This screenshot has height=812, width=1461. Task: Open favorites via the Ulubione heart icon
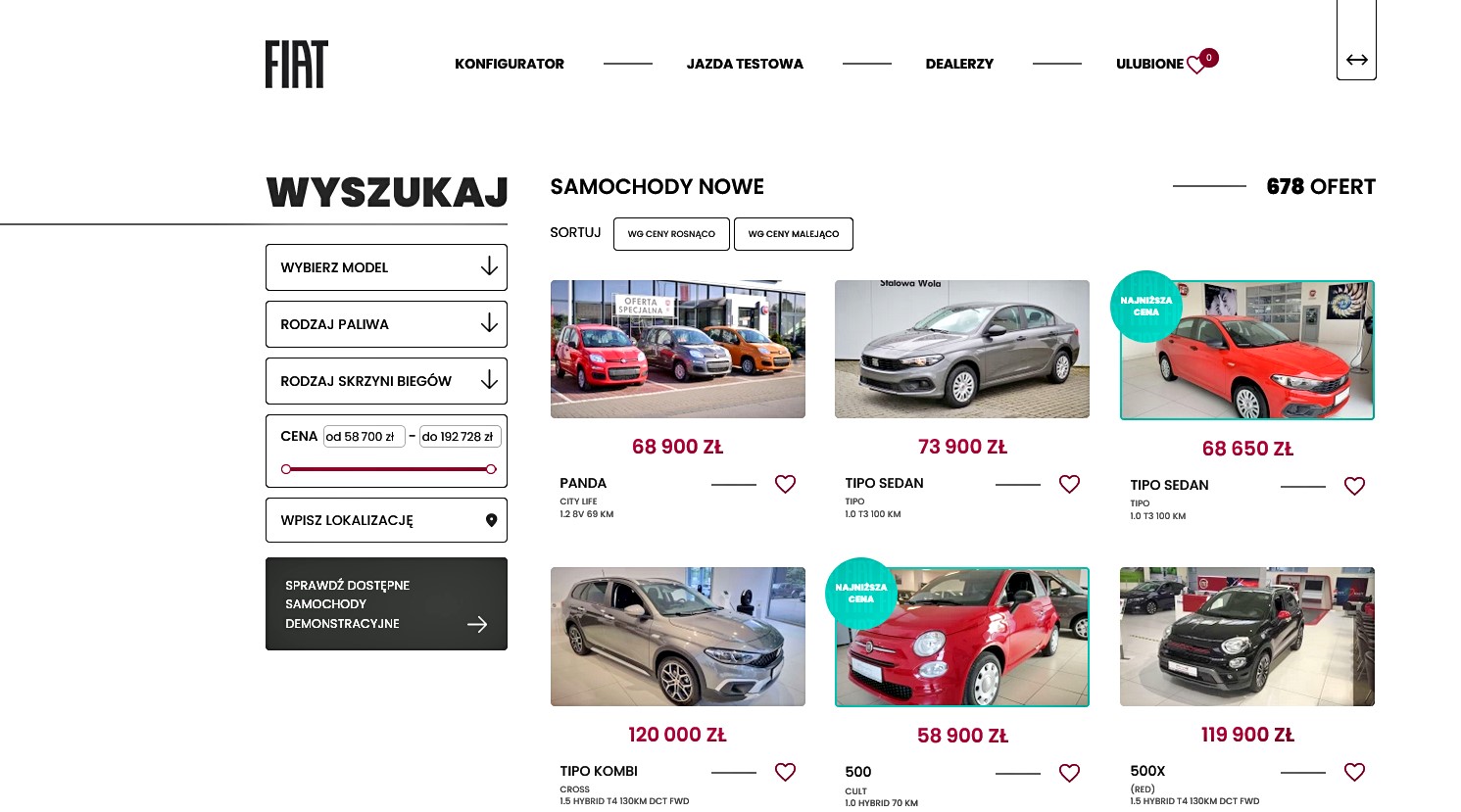click(1196, 65)
